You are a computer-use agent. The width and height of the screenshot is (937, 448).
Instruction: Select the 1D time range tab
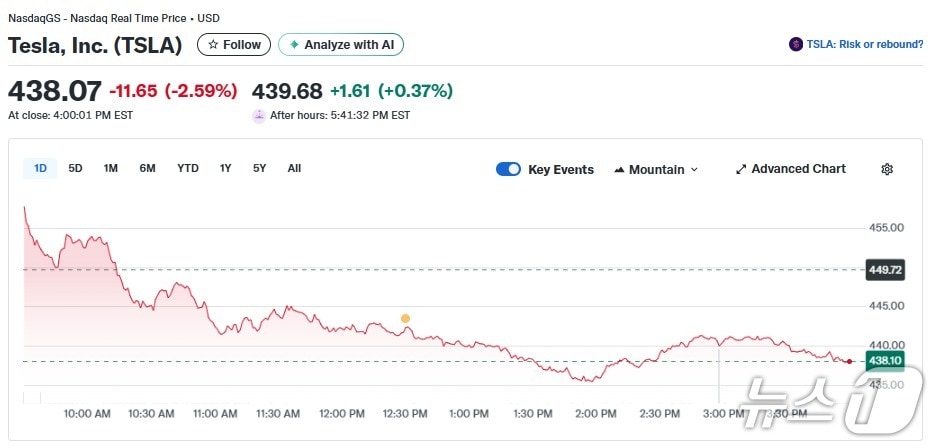coord(40,168)
